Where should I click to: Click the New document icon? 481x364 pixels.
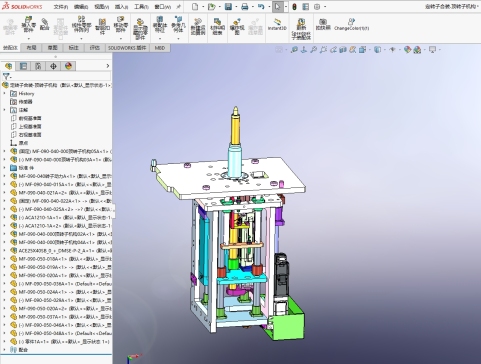(195, 7)
